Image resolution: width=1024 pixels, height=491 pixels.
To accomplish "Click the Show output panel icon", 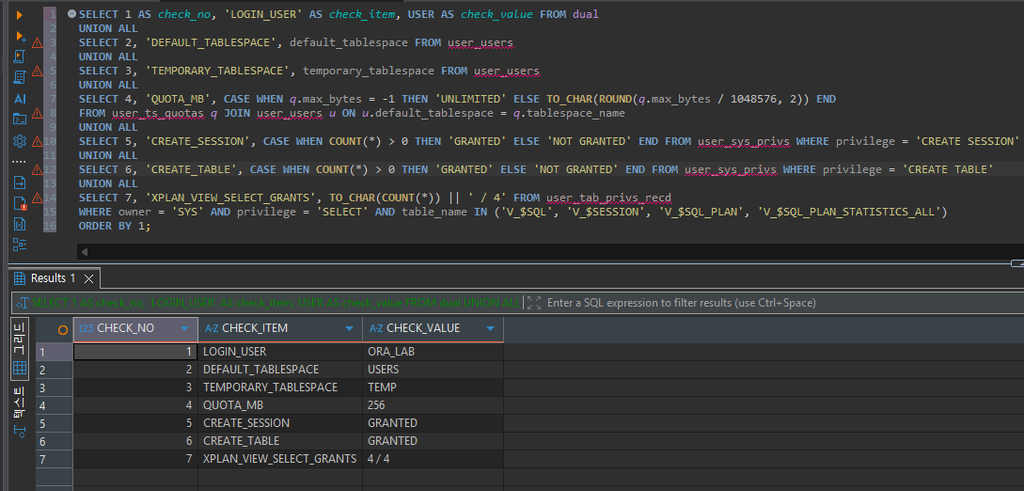I will (20, 182).
